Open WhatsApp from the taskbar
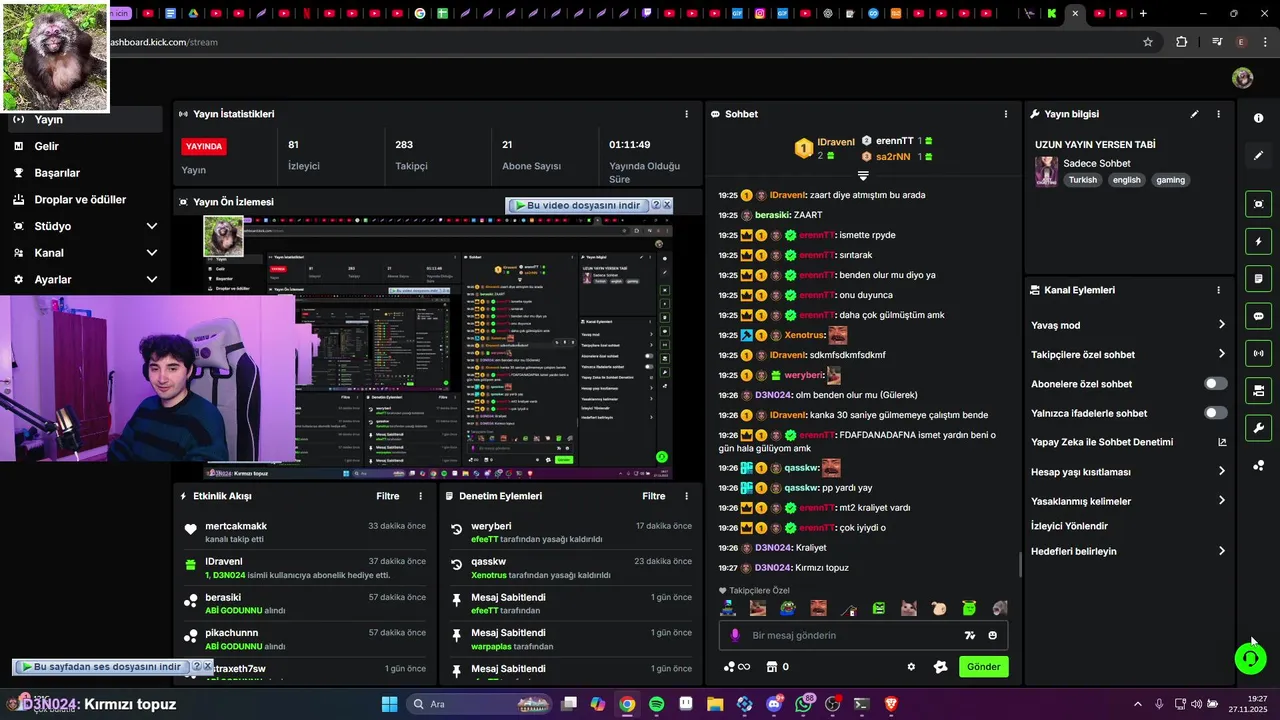Screen dimensions: 1280x720 pos(803,704)
